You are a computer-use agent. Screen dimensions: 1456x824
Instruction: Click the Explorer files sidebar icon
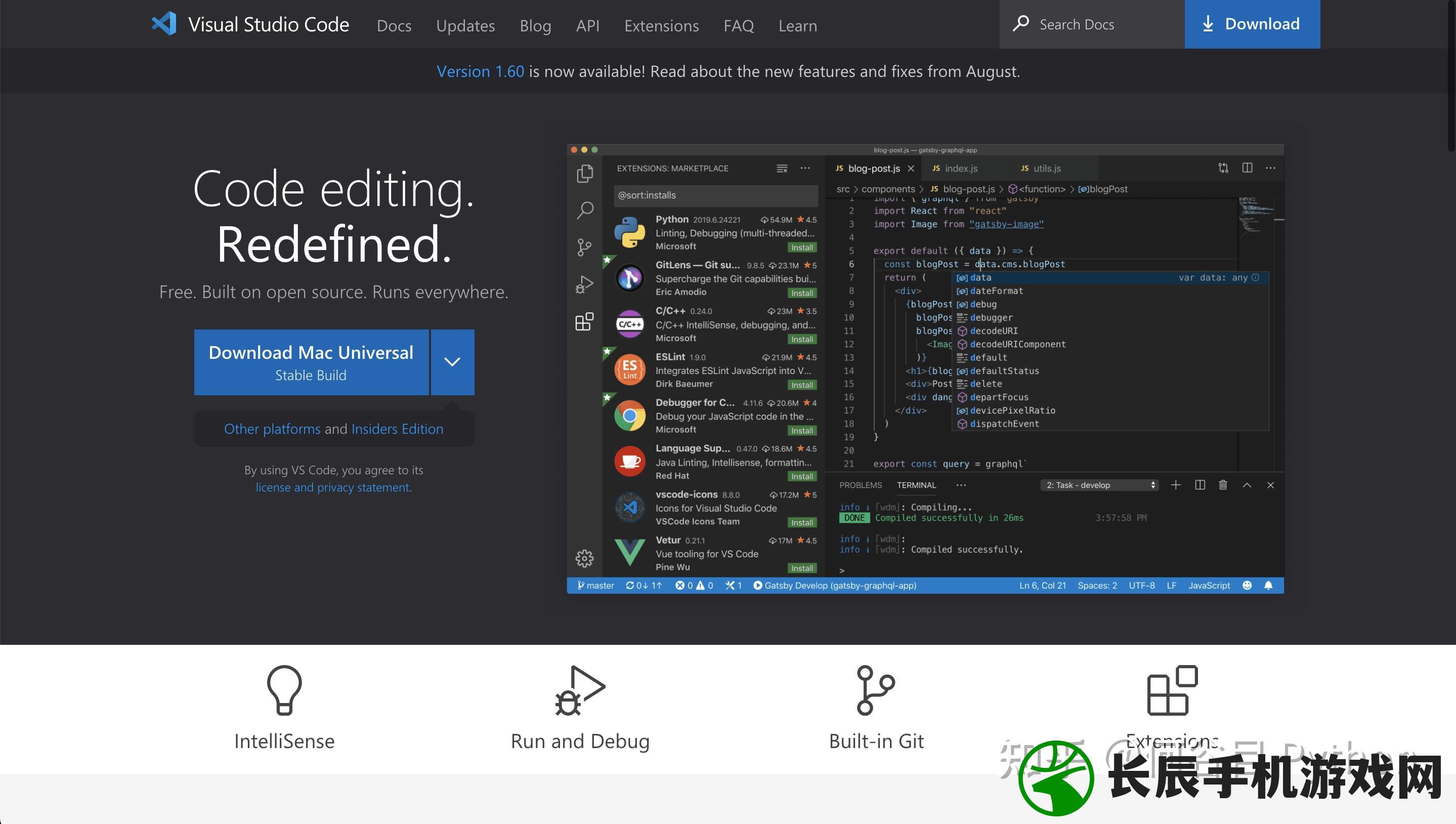pyautogui.click(x=585, y=172)
